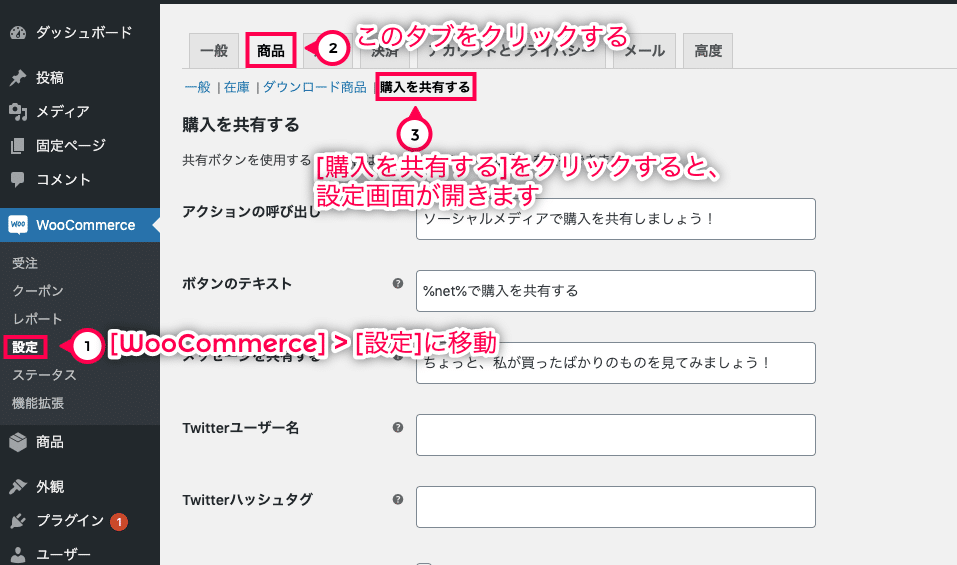Open the 商品 box icon in sidebar
This screenshot has height=565, width=957.
click(18, 442)
